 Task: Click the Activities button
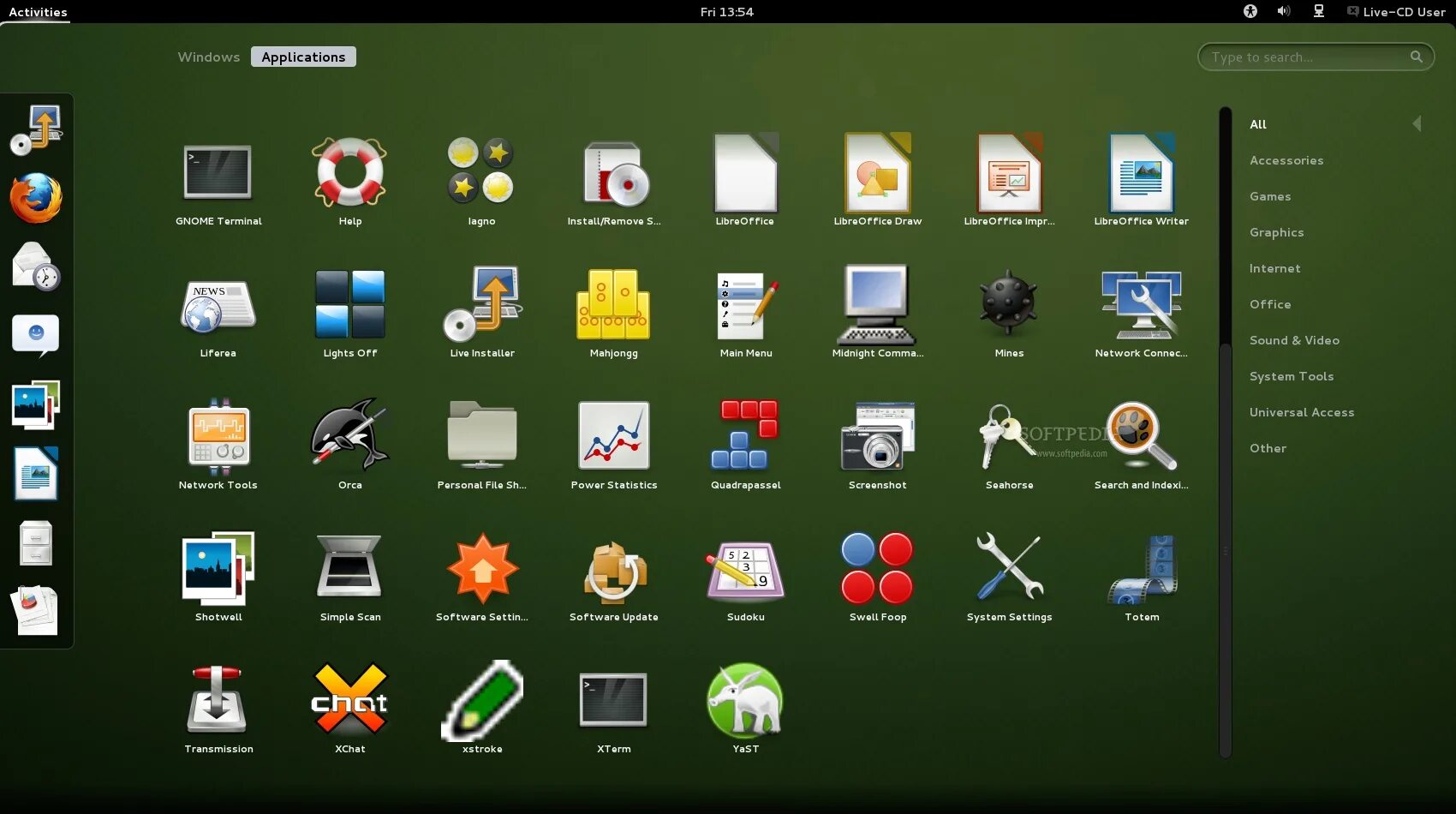(38, 12)
